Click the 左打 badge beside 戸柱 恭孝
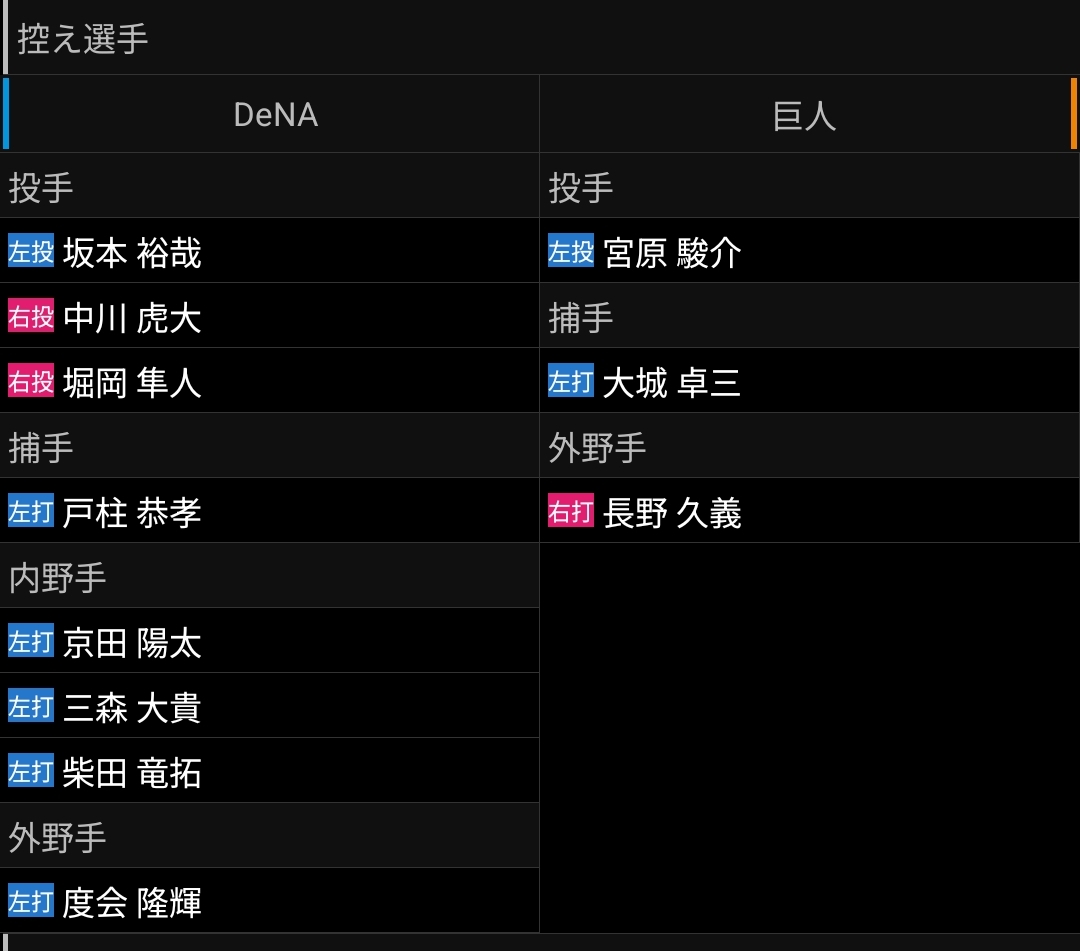This screenshot has width=1080, height=951. click(x=31, y=511)
